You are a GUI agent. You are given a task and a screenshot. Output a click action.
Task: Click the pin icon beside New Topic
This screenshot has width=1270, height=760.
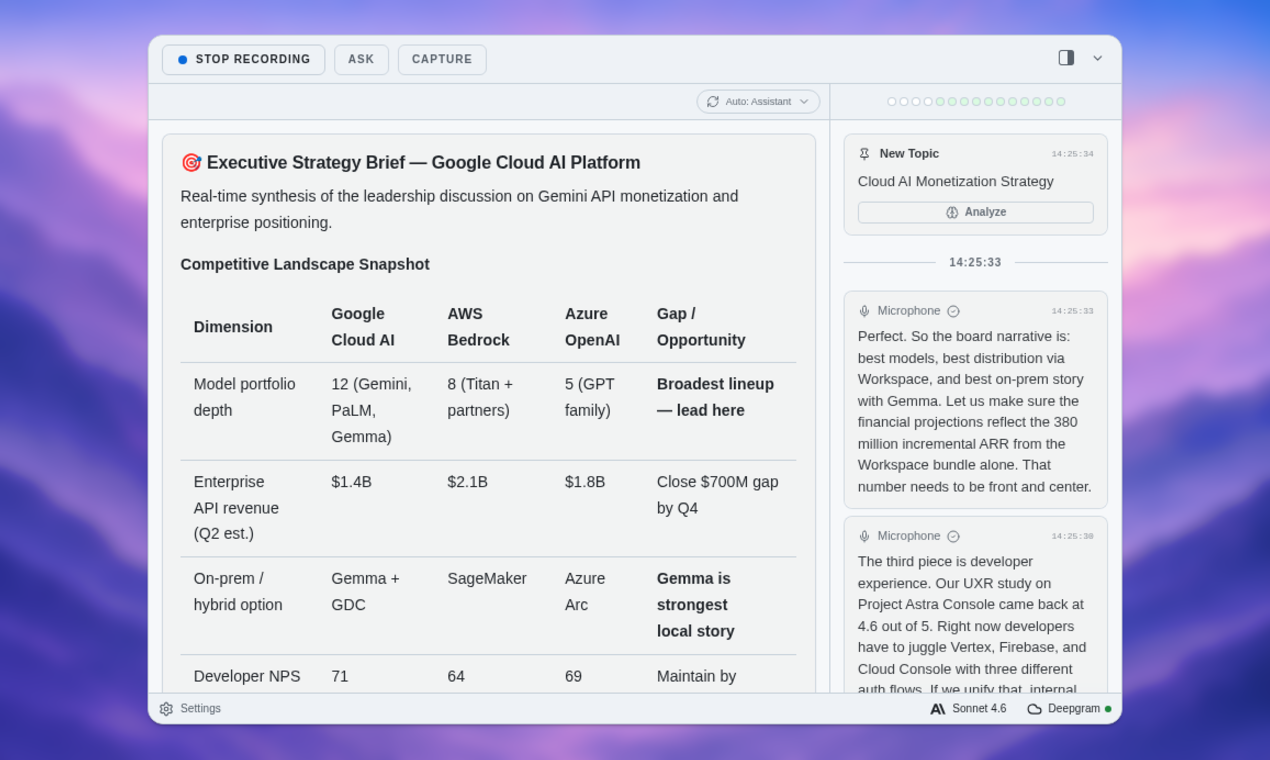pyautogui.click(x=864, y=154)
